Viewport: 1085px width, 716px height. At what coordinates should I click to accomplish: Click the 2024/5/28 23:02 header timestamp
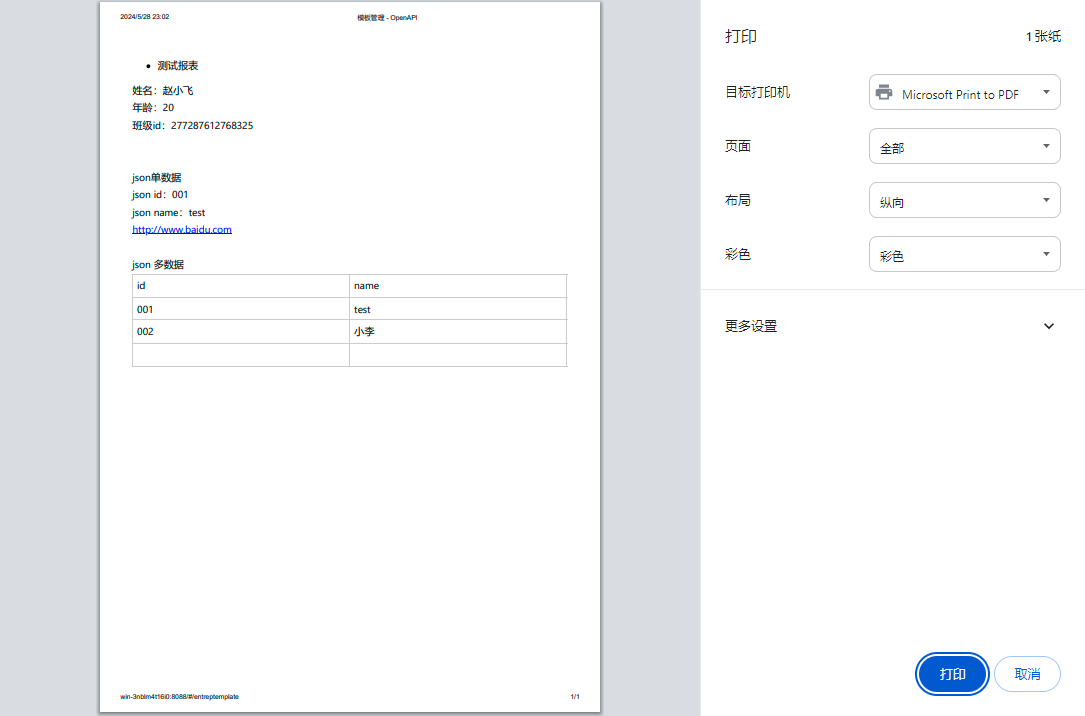pos(145,17)
